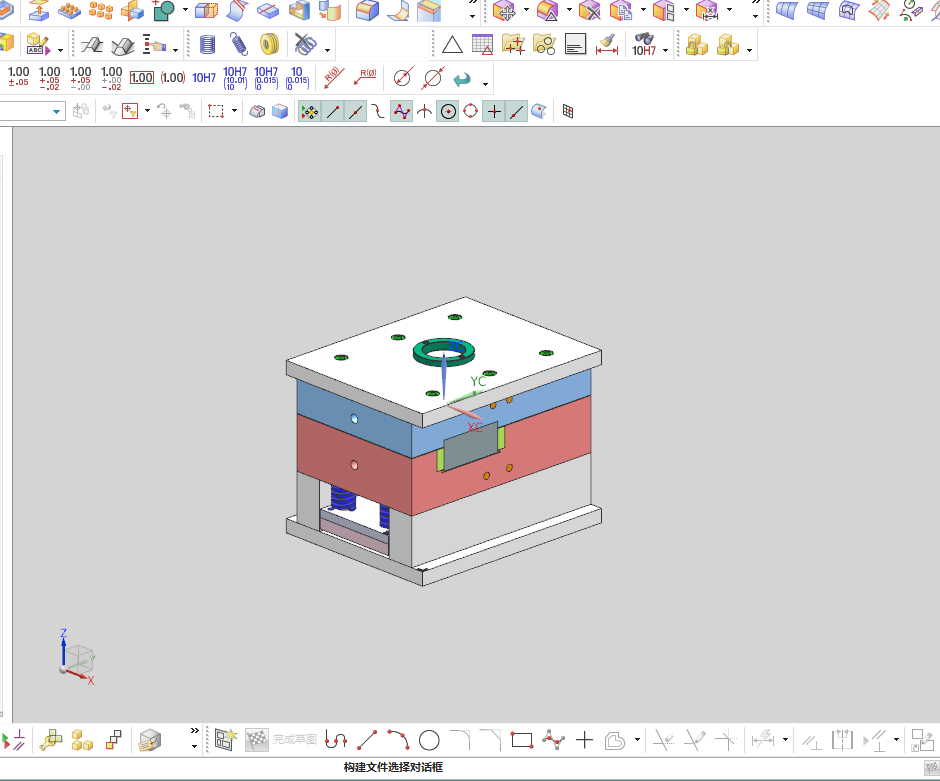
Task: Open the binoculars 10H7 fit search tool
Action: point(644,45)
